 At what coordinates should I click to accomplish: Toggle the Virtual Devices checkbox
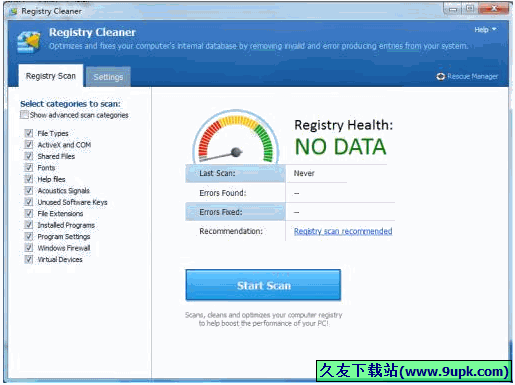(x=29, y=259)
